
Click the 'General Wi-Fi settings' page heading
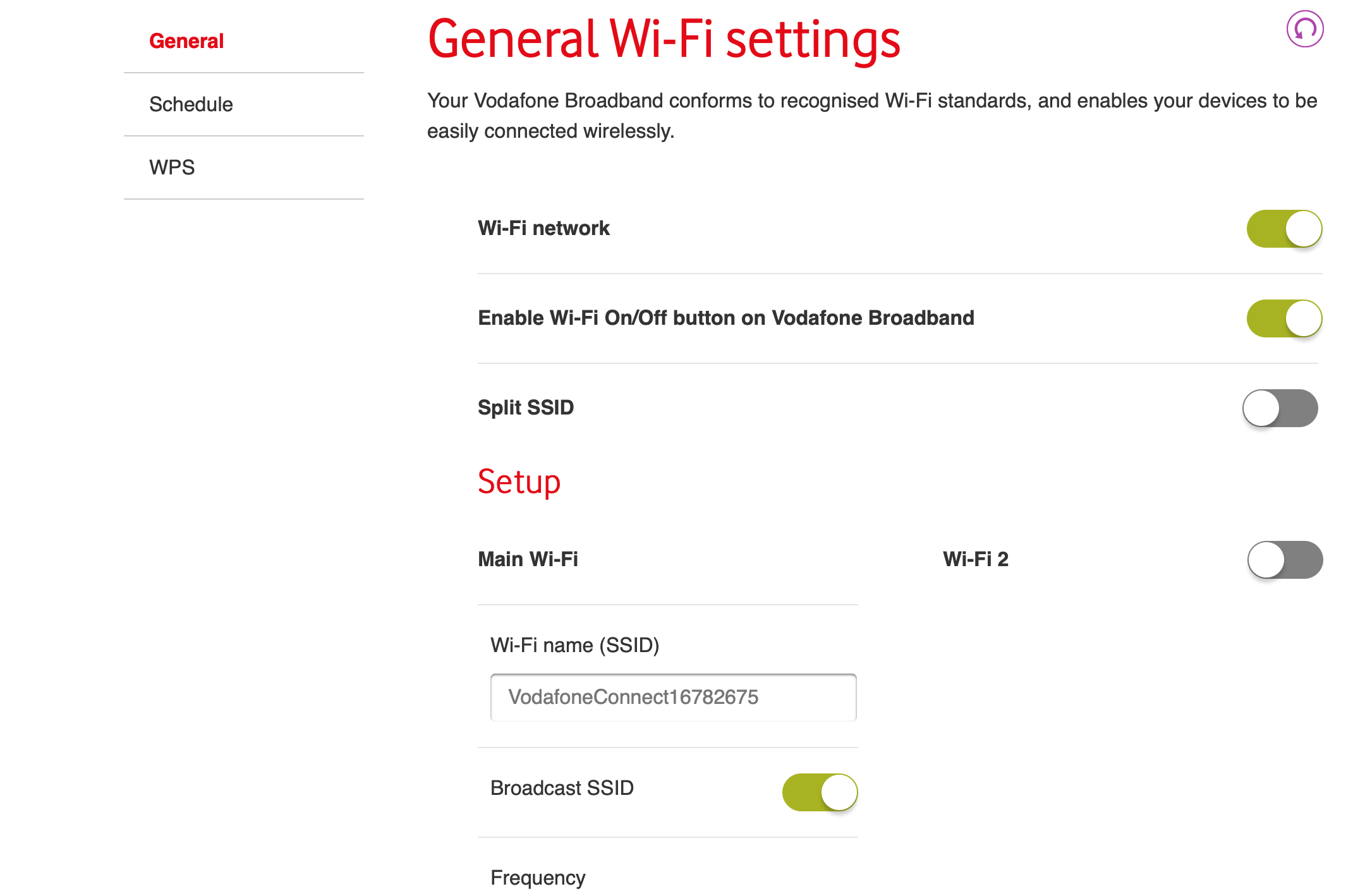[664, 39]
